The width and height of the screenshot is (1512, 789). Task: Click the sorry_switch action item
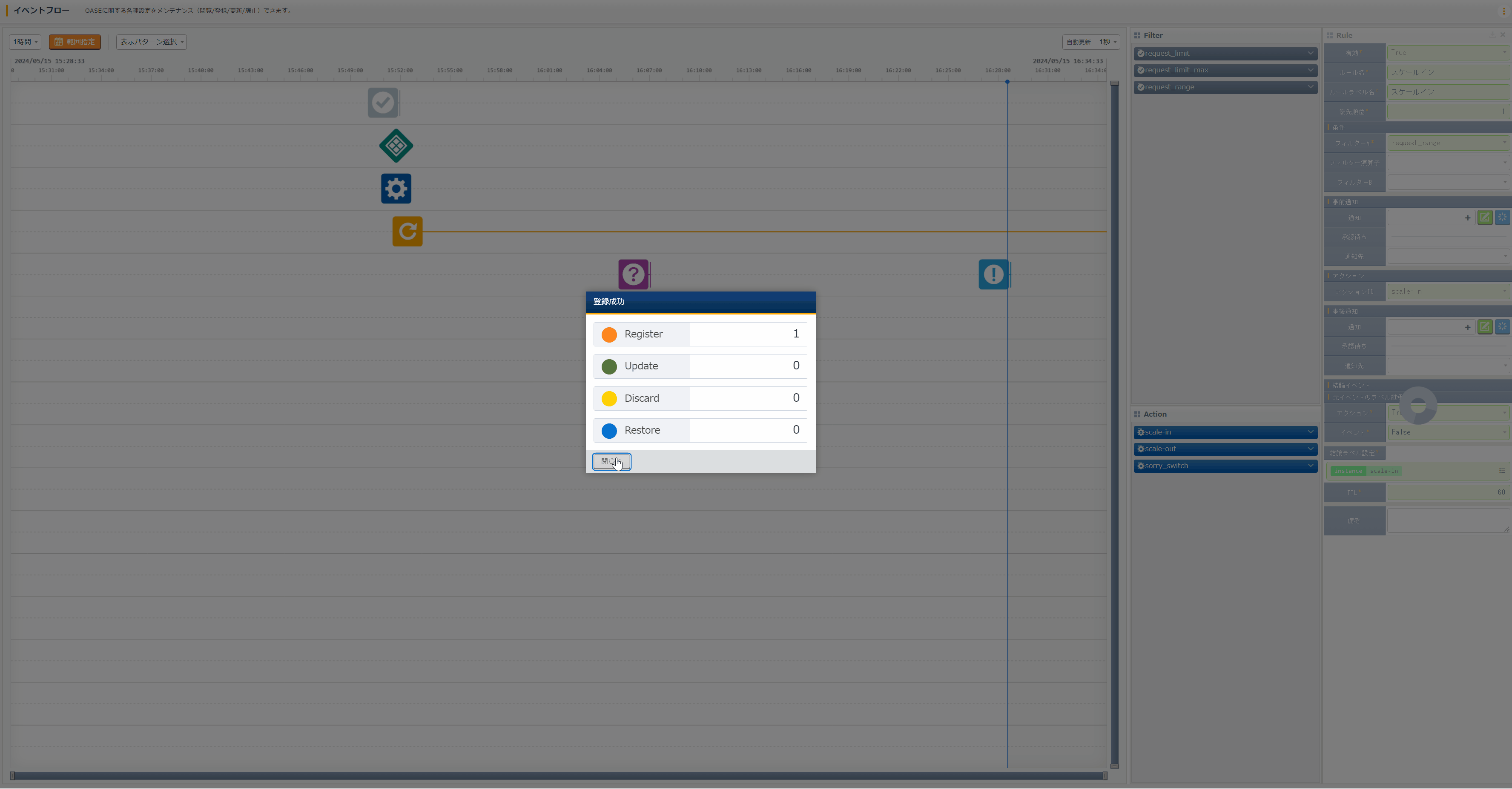(1225, 466)
